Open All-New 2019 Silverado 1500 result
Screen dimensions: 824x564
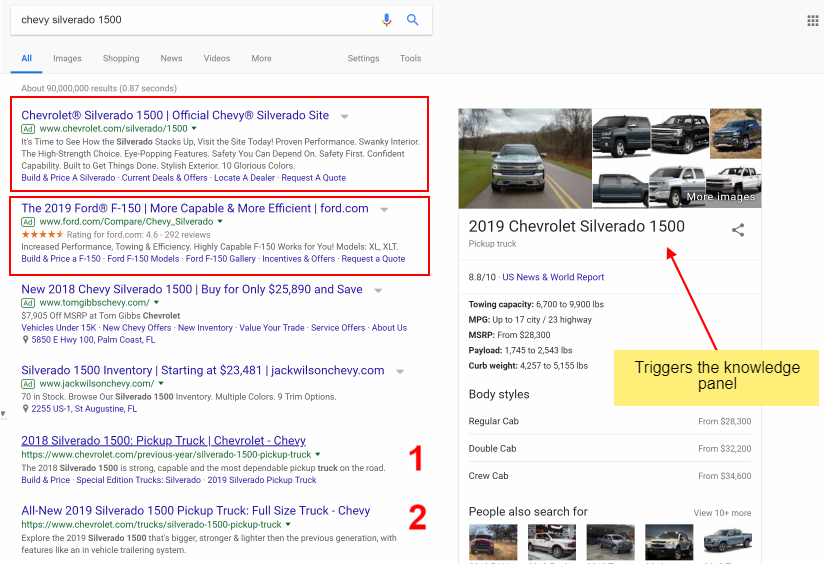tap(195, 510)
